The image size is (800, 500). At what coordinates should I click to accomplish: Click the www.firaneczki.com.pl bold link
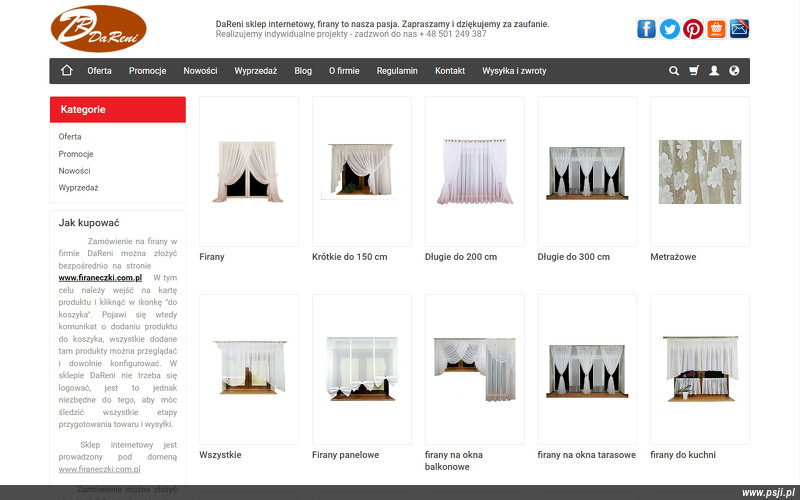(100, 277)
